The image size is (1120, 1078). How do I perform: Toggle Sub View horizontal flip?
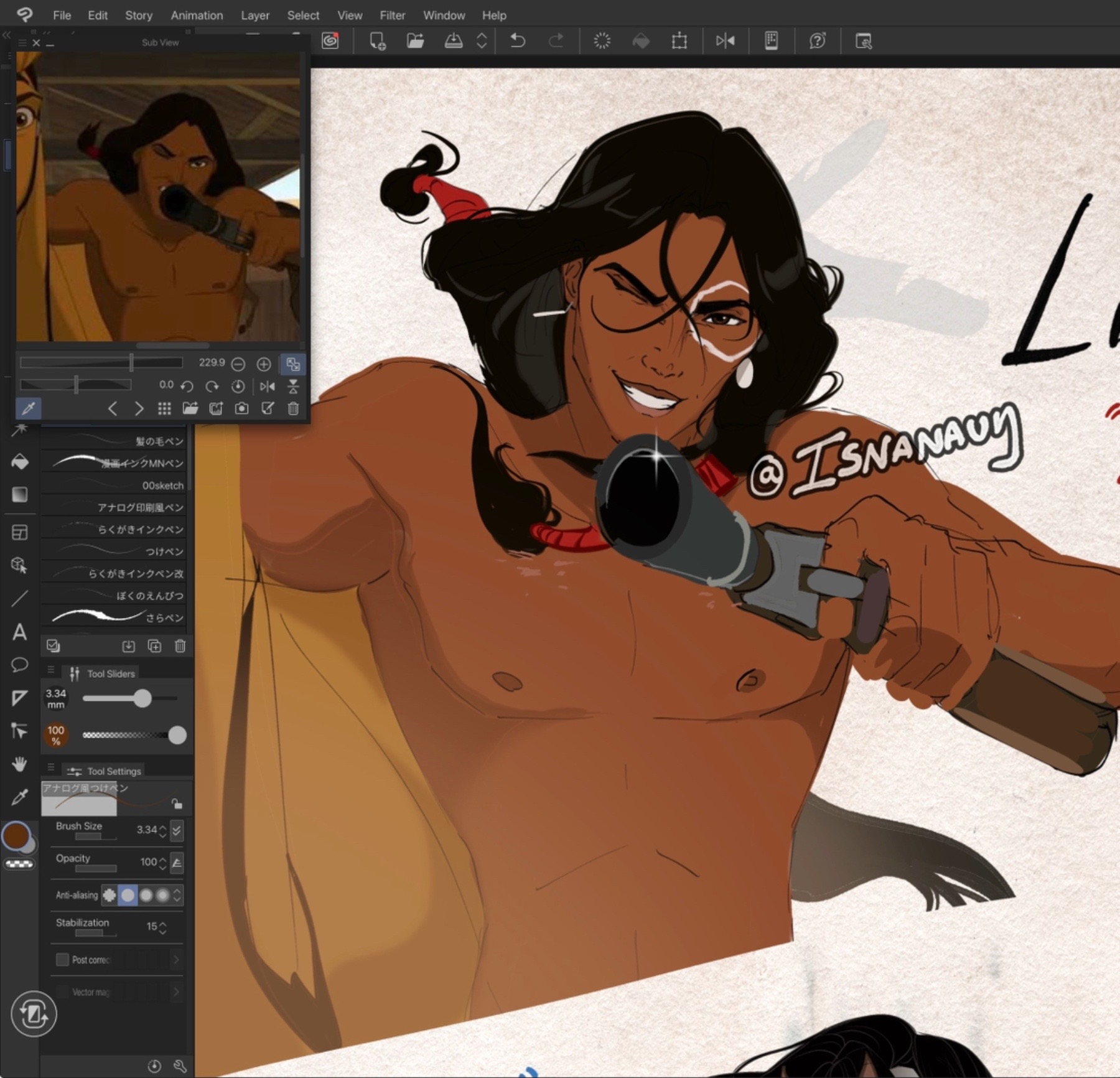(268, 387)
